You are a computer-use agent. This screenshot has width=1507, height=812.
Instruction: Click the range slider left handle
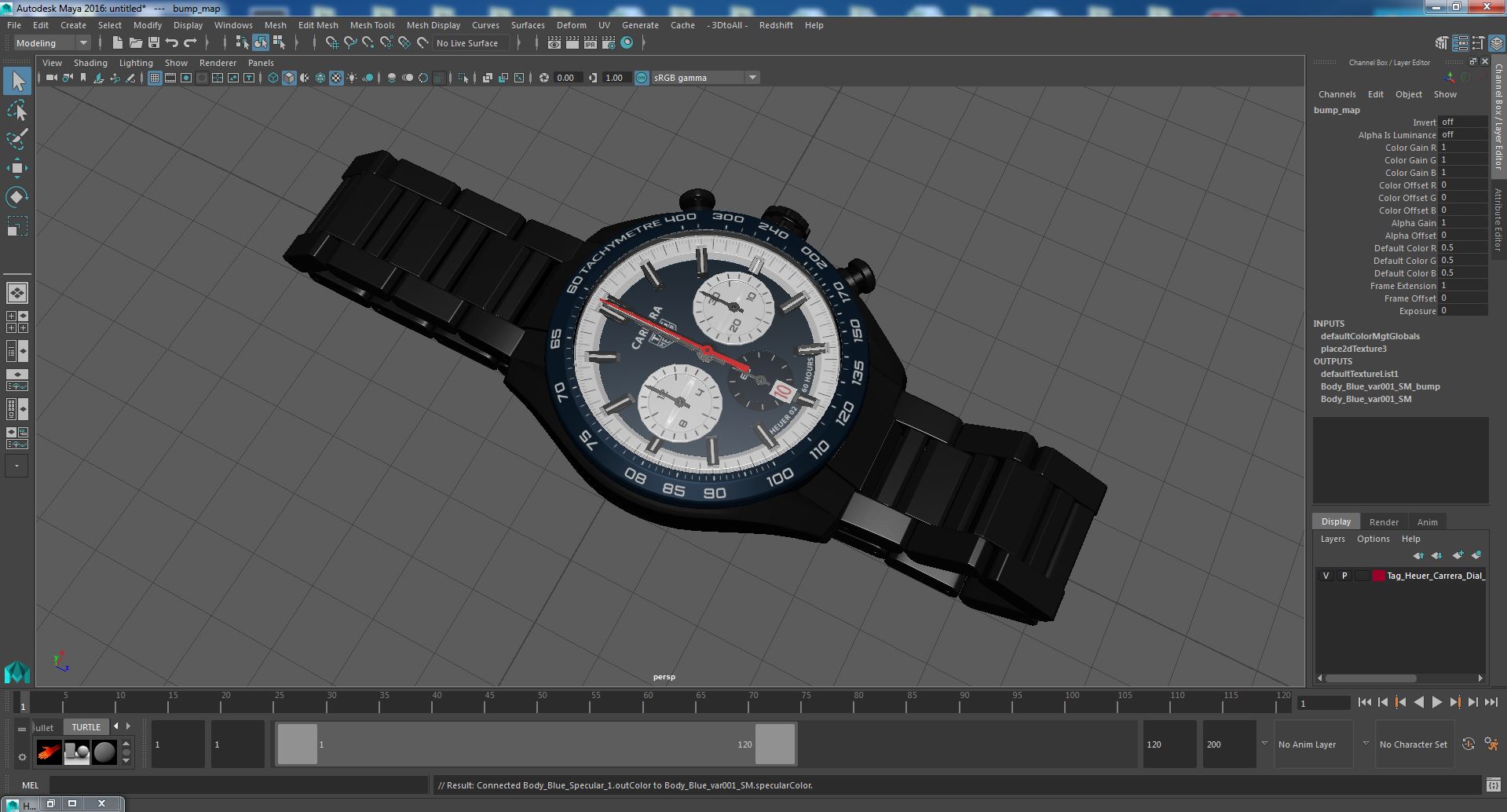click(x=298, y=744)
